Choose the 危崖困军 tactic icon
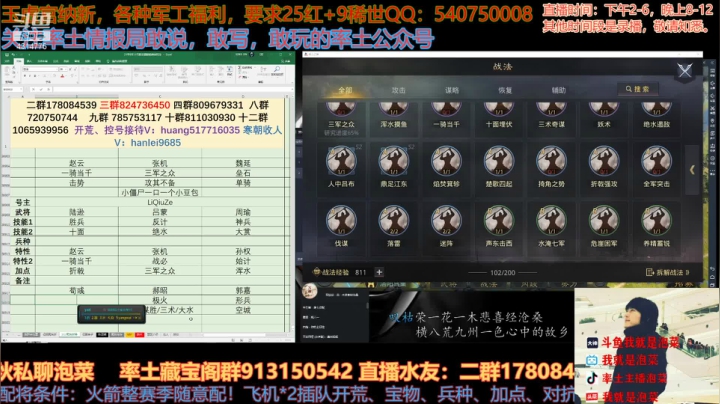This screenshot has height=404, width=720. pyautogui.click(x=604, y=221)
